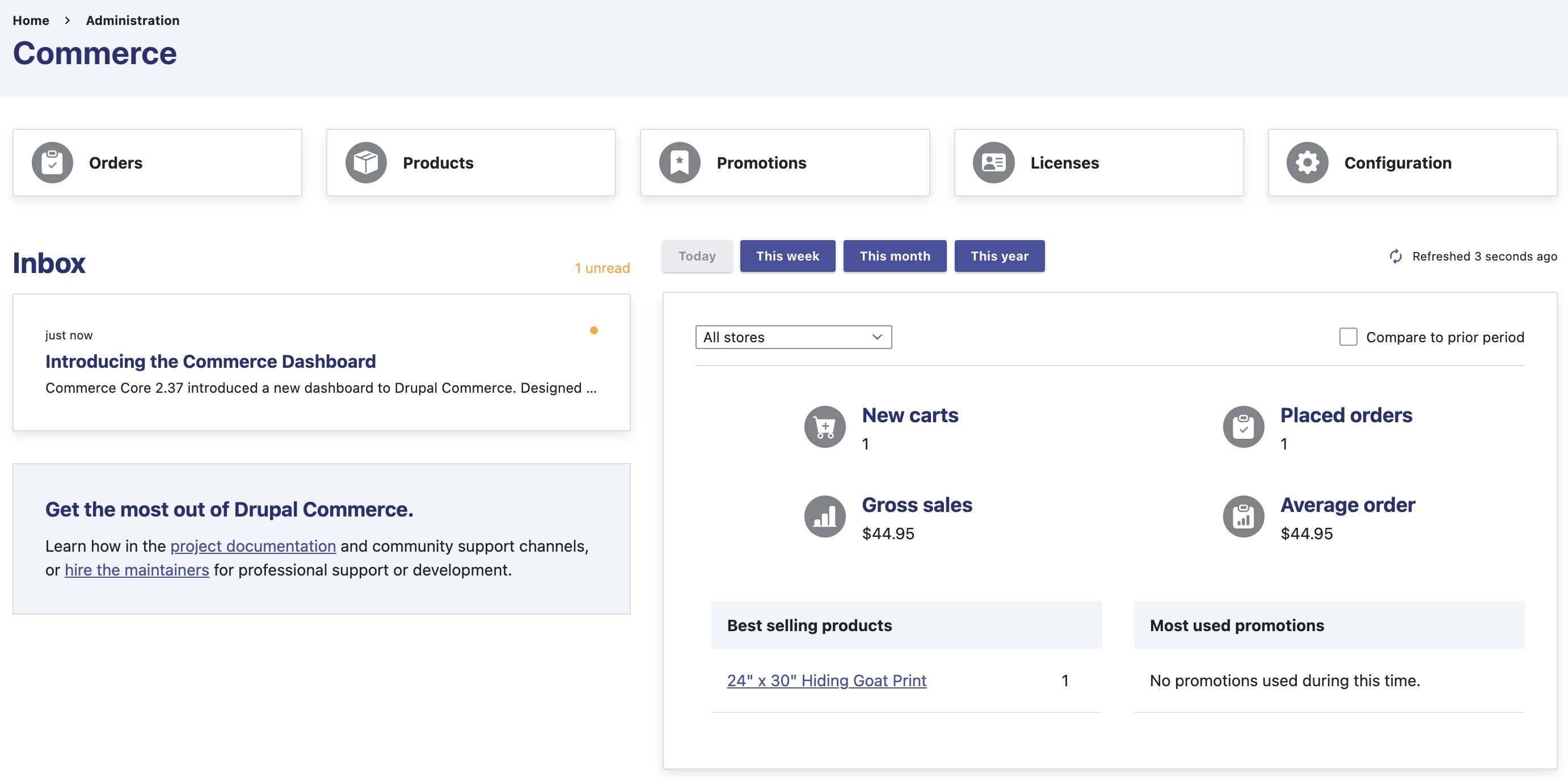The height and width of the screenshot is (781, 1568).
Task: Select the Today period tab
Action: [698, 256]
